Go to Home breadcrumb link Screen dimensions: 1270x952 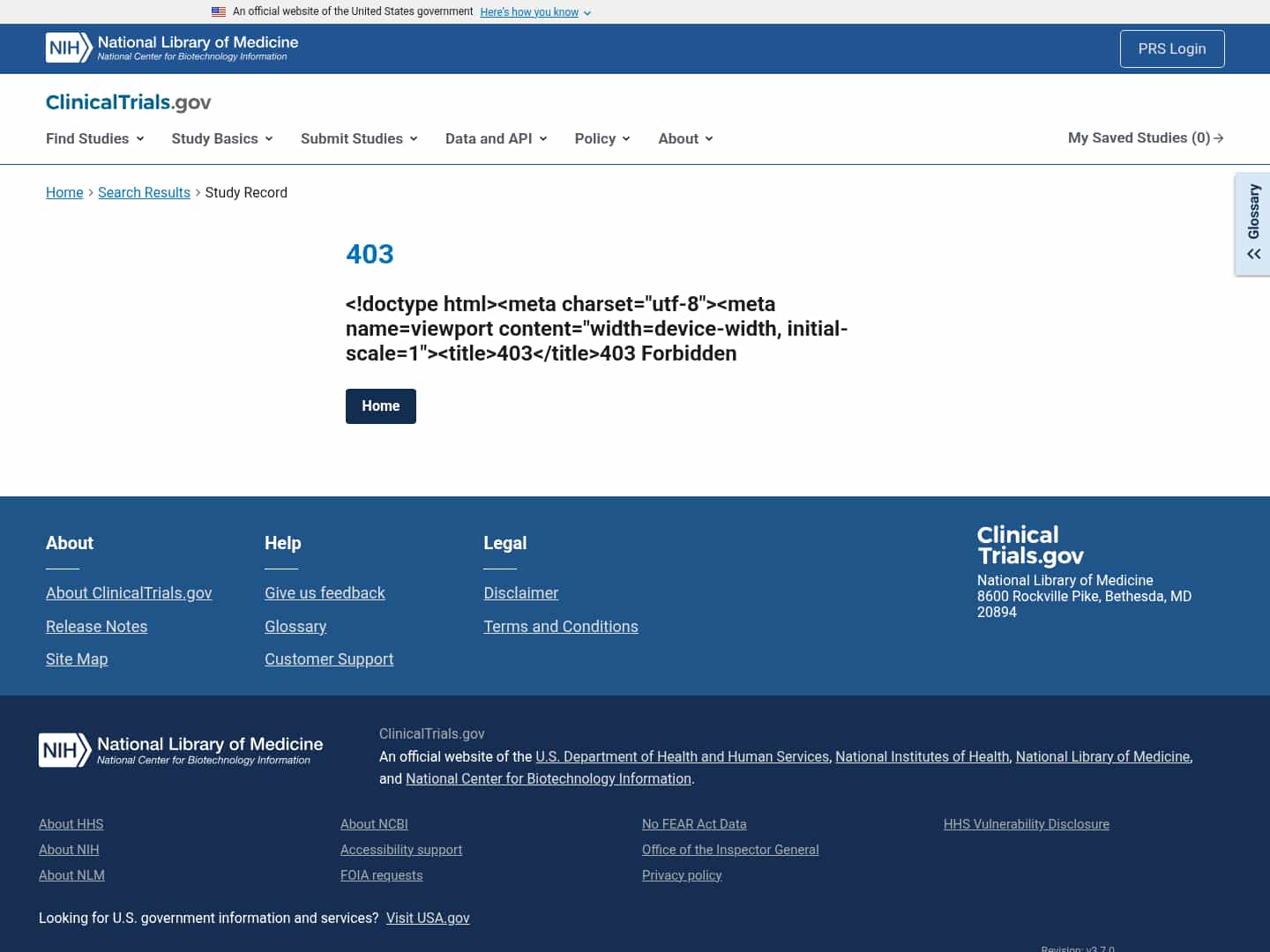coord(64,192)
